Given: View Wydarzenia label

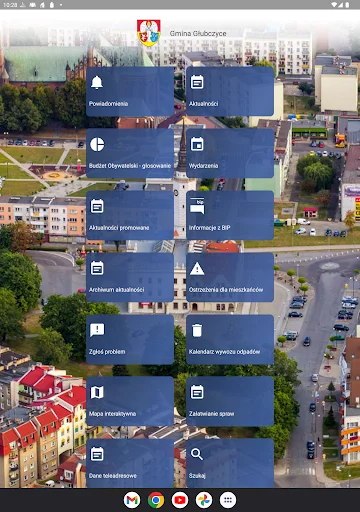Looking at the screenshot, I should pos(204,166).
